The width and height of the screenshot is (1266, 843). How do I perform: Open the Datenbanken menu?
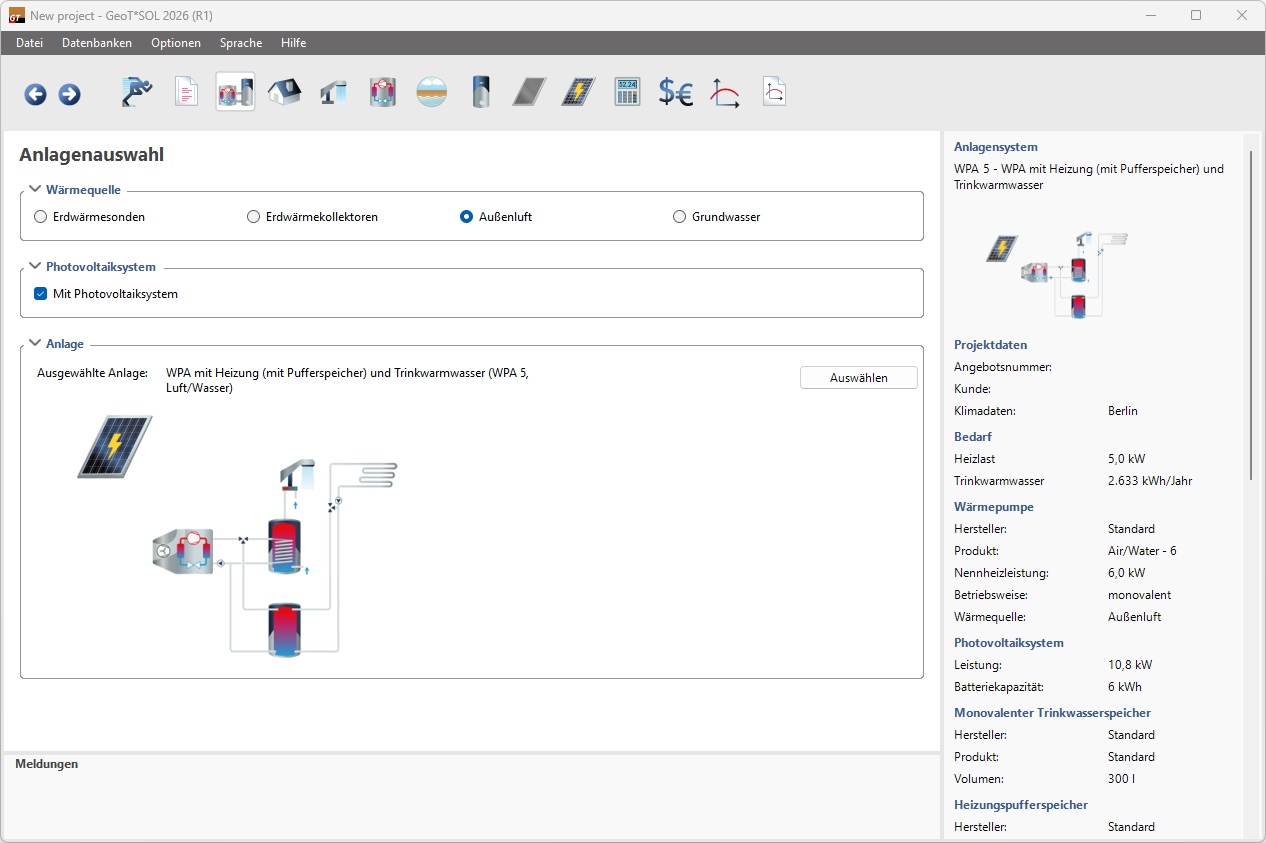coord(97,43)
